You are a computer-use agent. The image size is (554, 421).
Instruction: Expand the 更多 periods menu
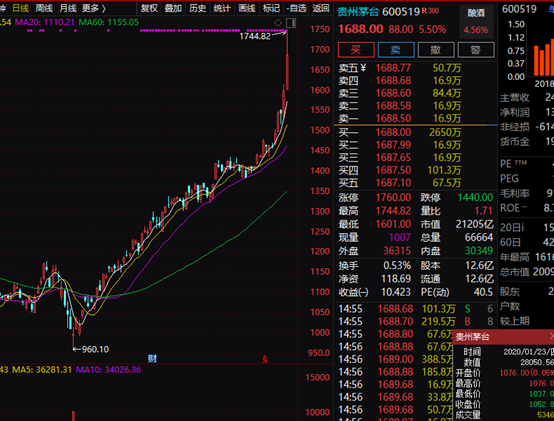point(94,8)
